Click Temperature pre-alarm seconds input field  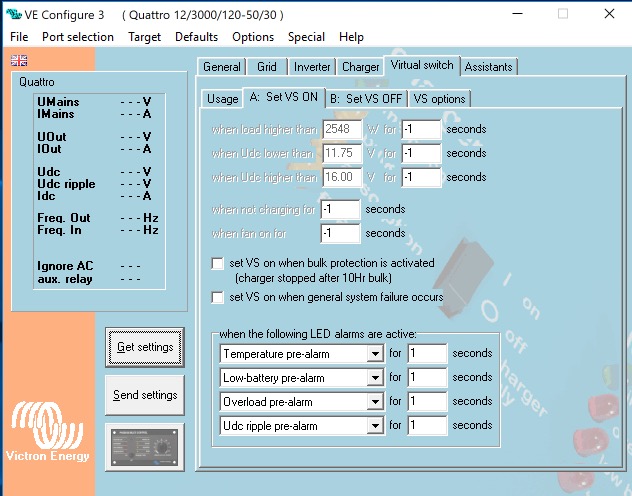[427, 354]
